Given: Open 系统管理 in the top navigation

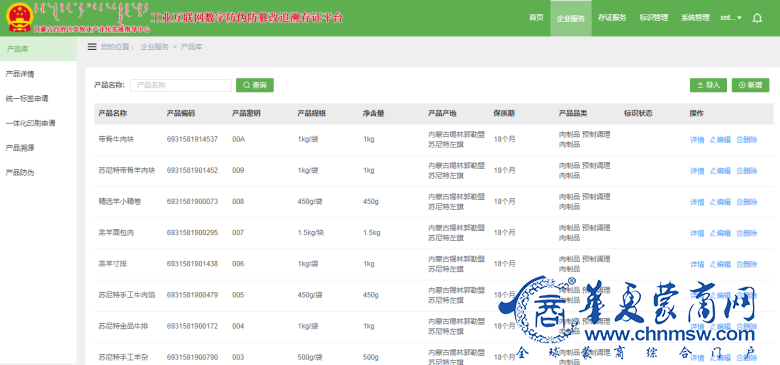Looking at the screenshot, I should pyautogui.click(x=695, y=18).
